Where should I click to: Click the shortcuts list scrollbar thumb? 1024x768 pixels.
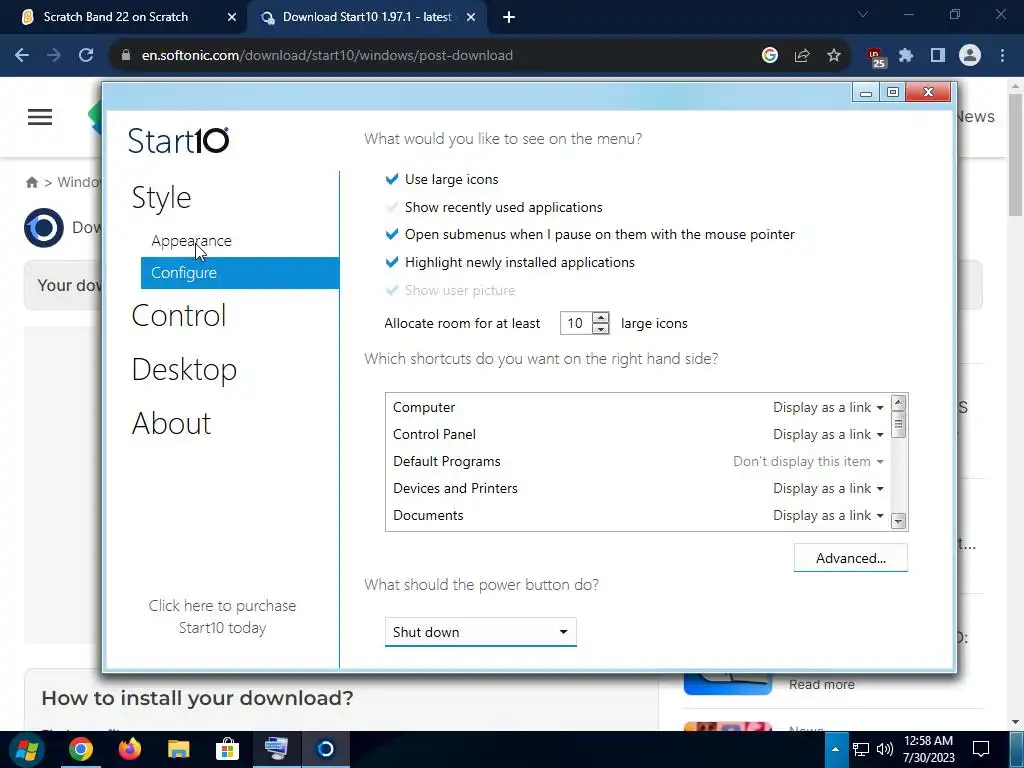898,424
